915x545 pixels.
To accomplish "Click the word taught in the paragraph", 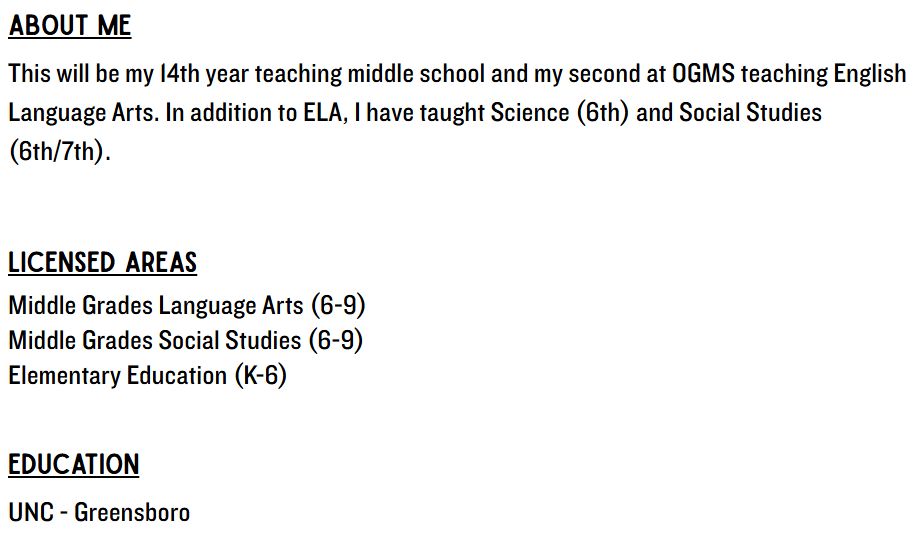I will (x=451, y=112).
